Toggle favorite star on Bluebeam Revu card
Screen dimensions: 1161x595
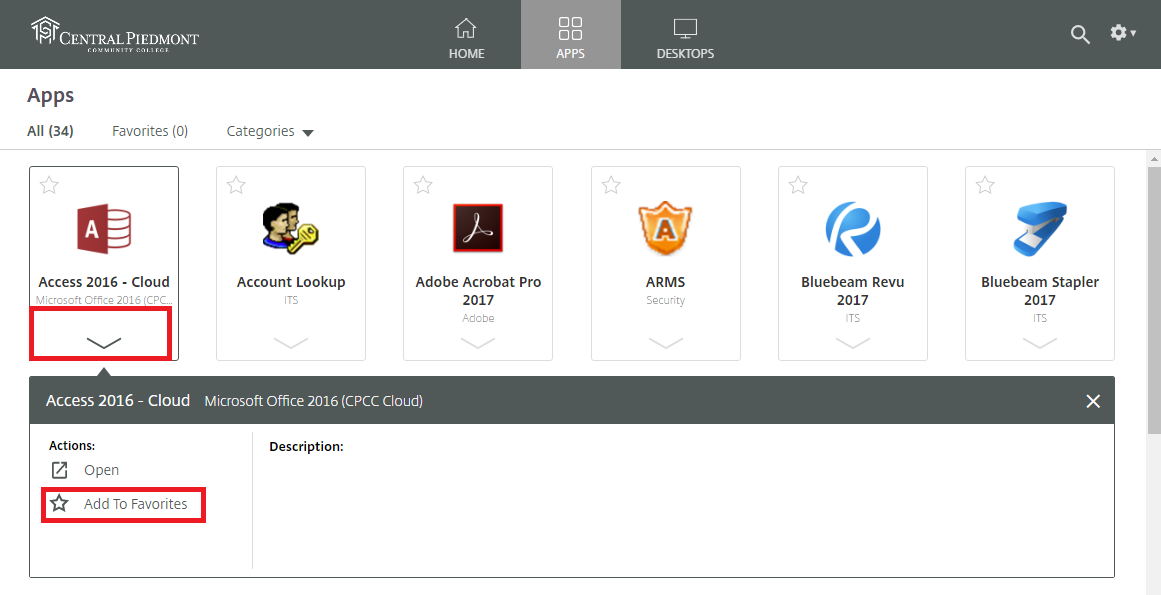coord(797,185)
